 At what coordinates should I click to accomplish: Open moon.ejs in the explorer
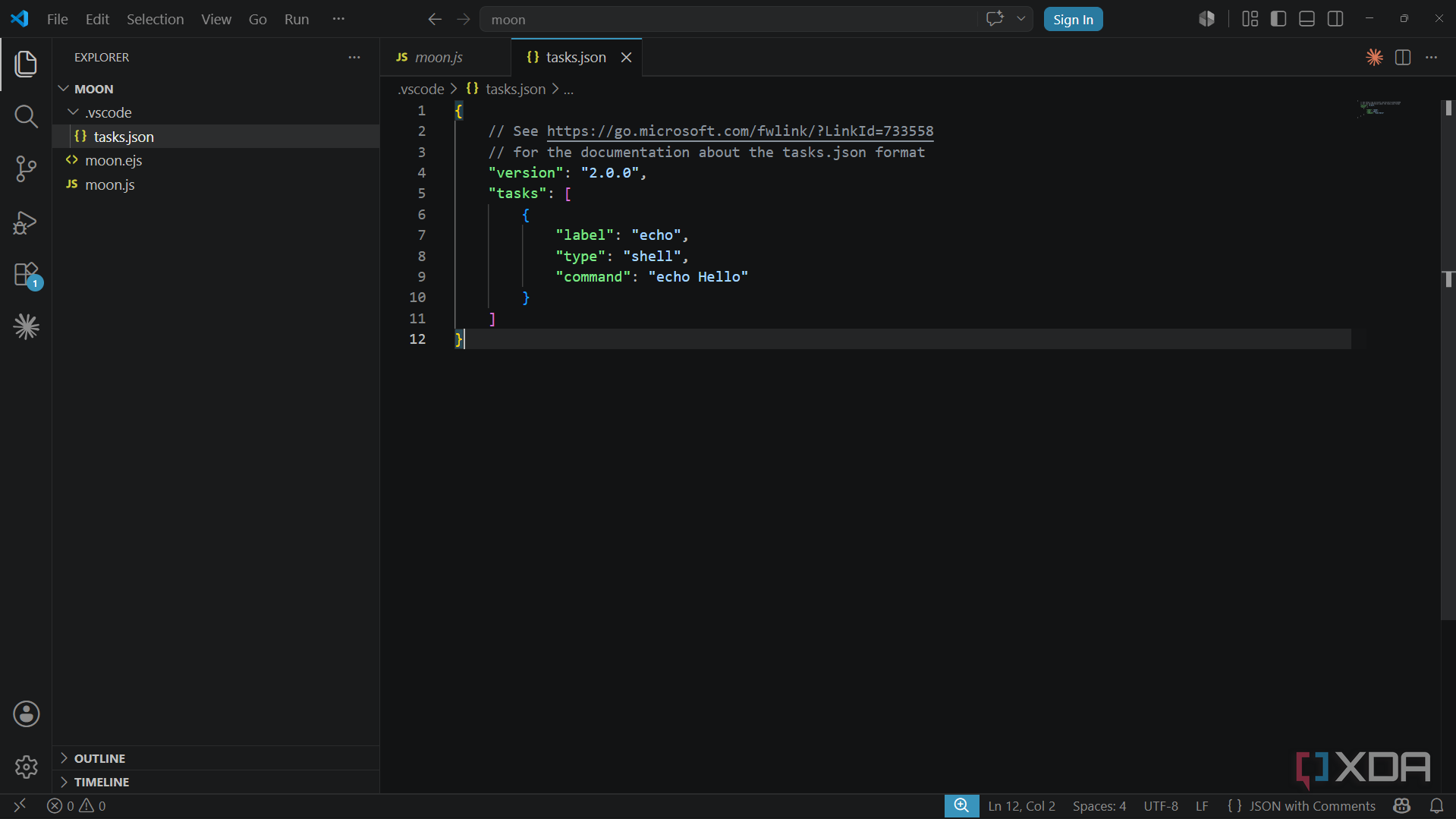pos(215,160)
